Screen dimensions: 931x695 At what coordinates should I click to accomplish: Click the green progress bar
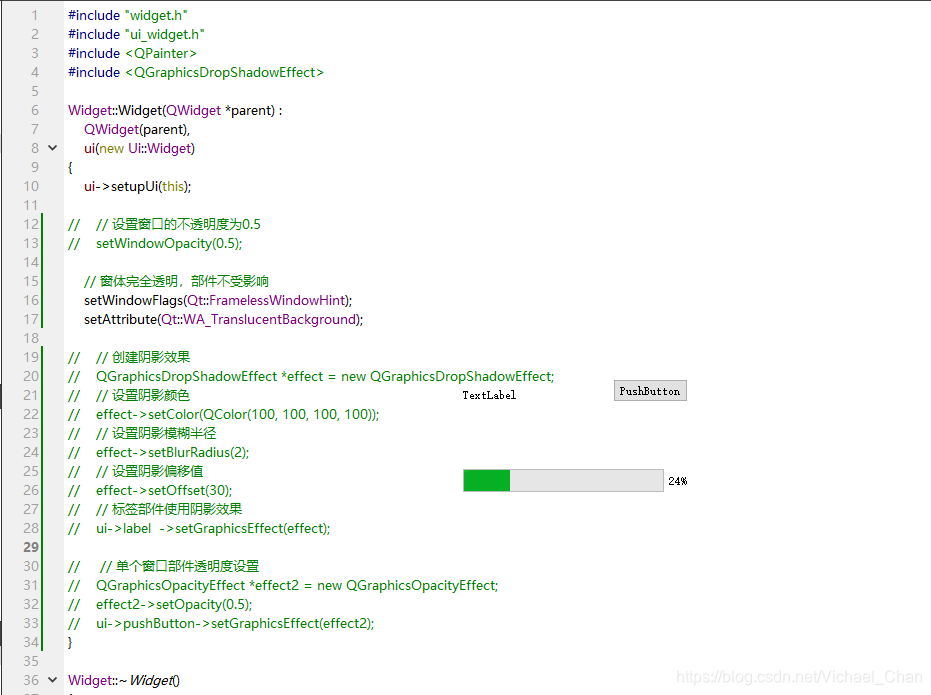click(x=563, y=481)
